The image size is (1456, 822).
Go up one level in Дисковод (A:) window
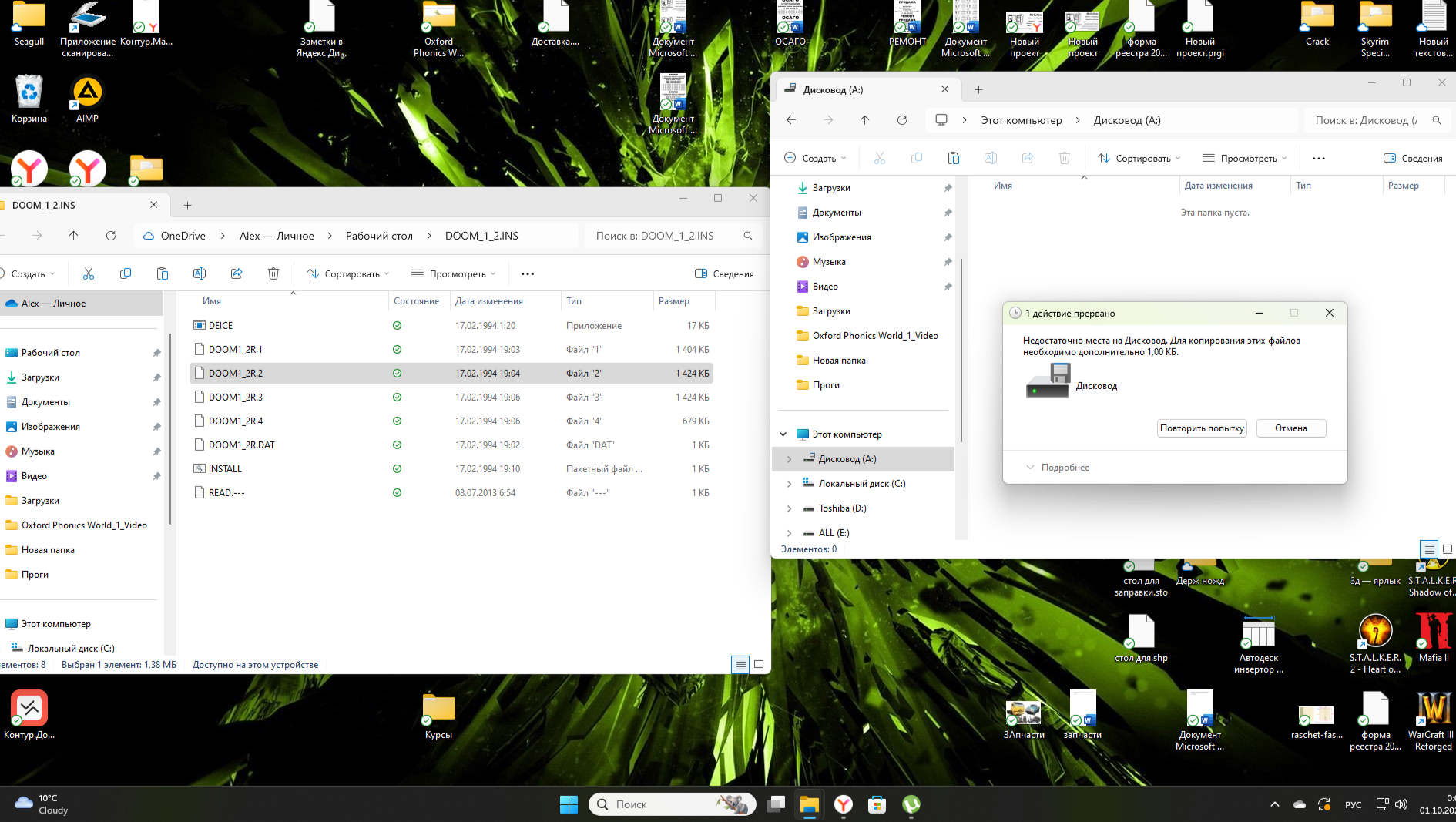point(864,120)
